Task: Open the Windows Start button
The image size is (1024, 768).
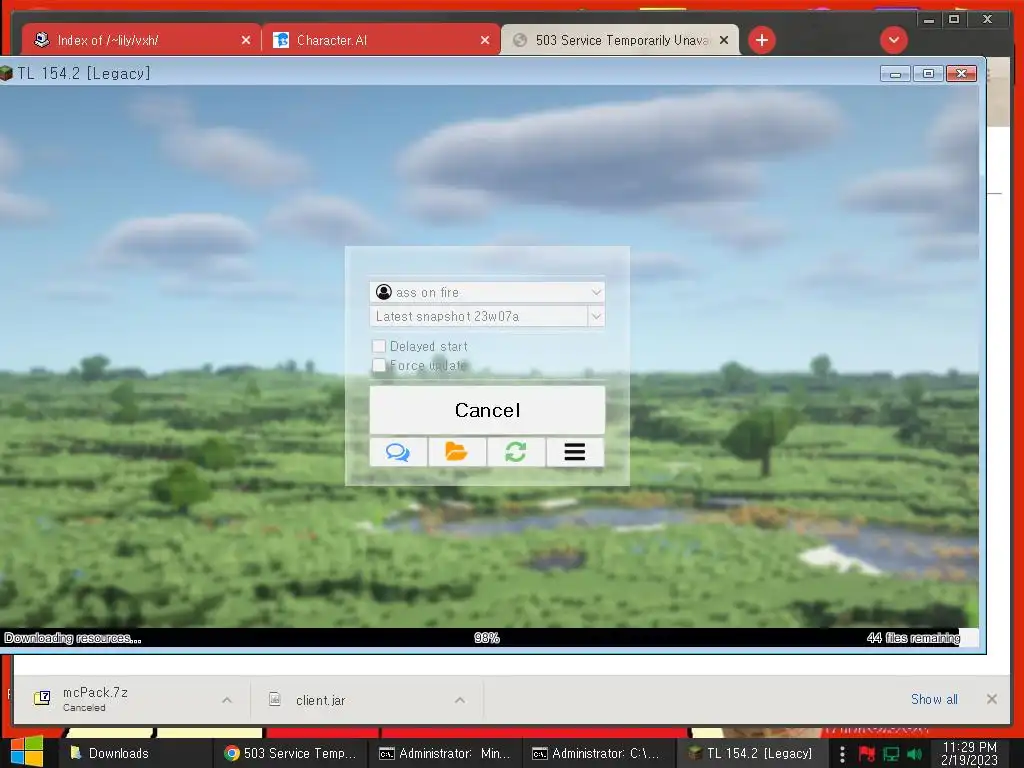Action: [26, 752]
